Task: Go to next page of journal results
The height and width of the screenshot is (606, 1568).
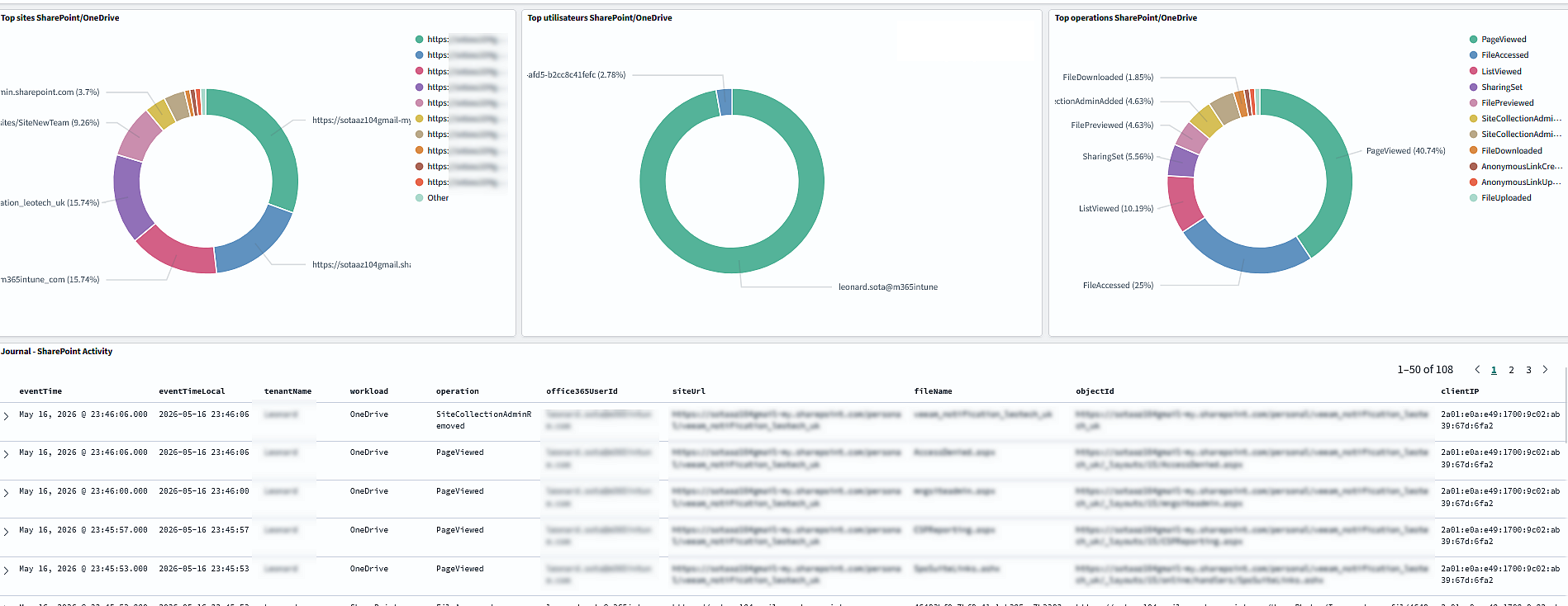Action: [x=1545, y=370]
